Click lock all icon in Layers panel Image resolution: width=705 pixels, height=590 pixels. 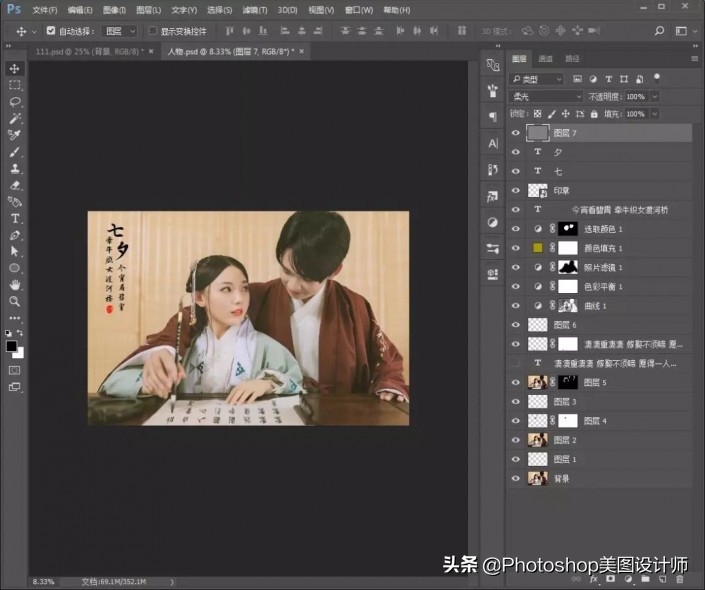pos(594,114)
